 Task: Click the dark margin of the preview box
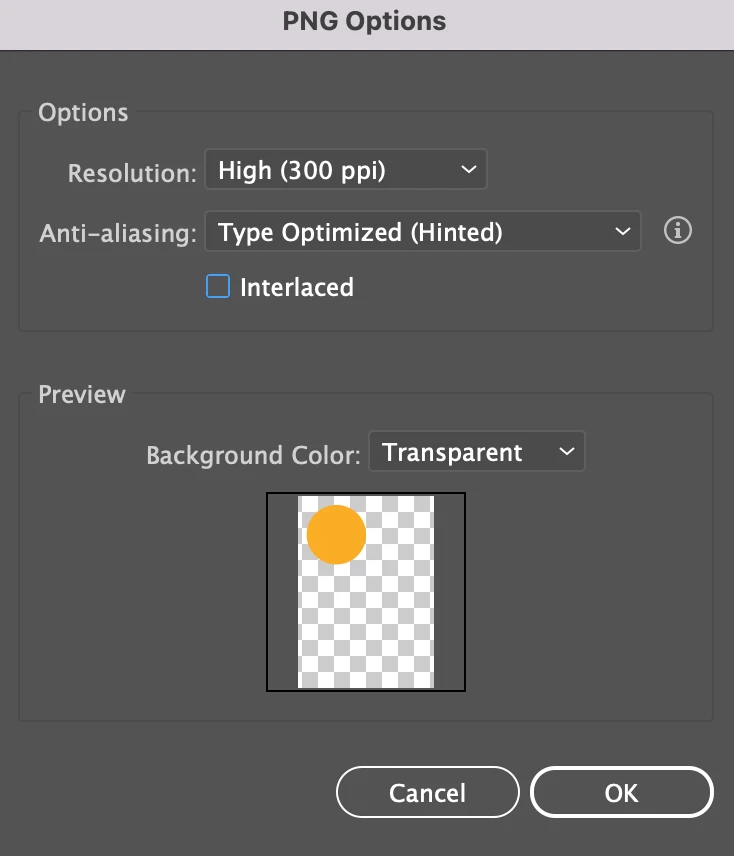tap(283, 592)
